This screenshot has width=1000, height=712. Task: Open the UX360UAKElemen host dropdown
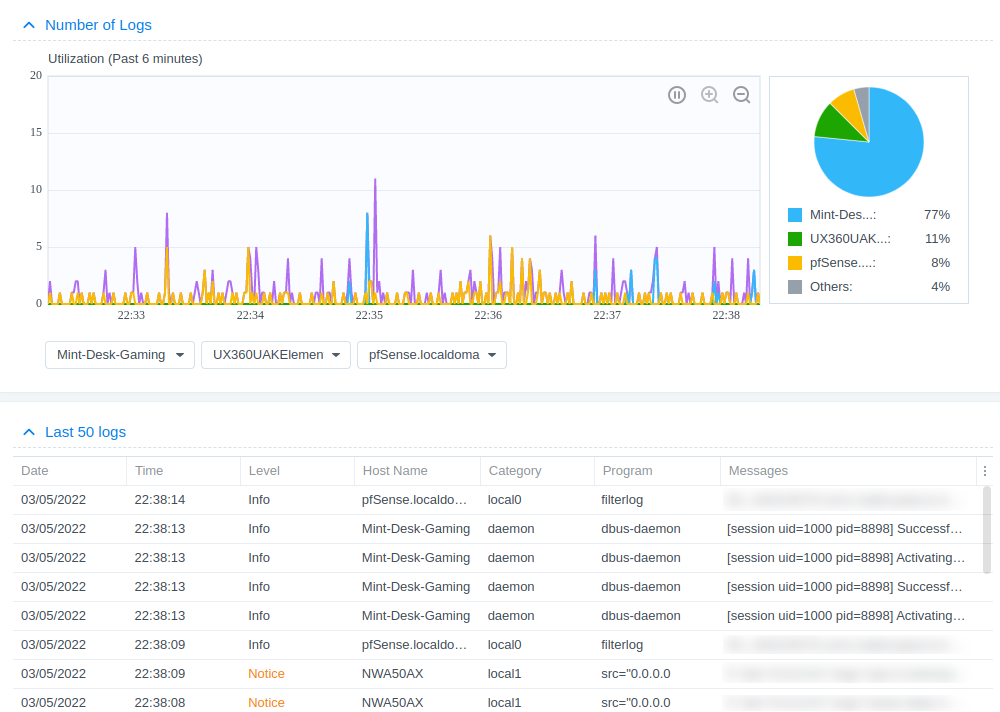pyautogui.click(x=276, y=355)
